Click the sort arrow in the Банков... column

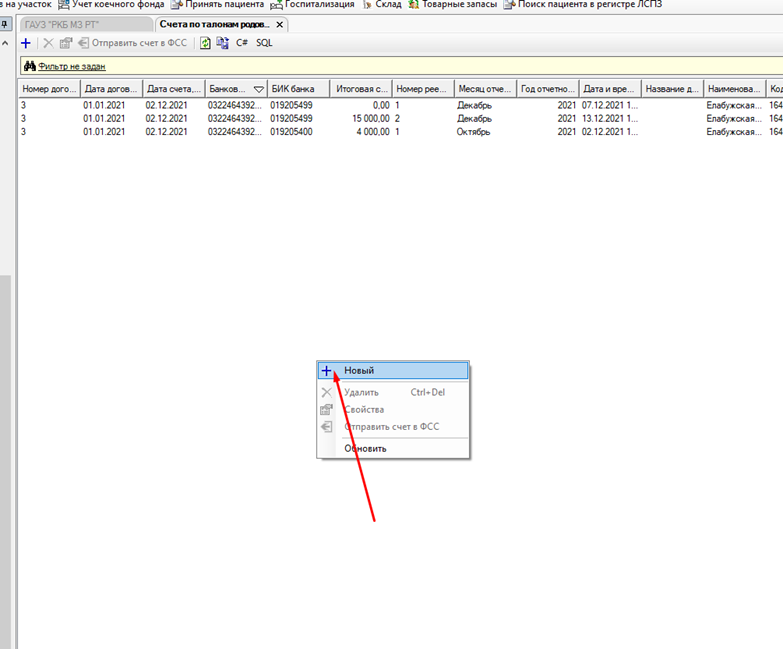tap(259, 89)
